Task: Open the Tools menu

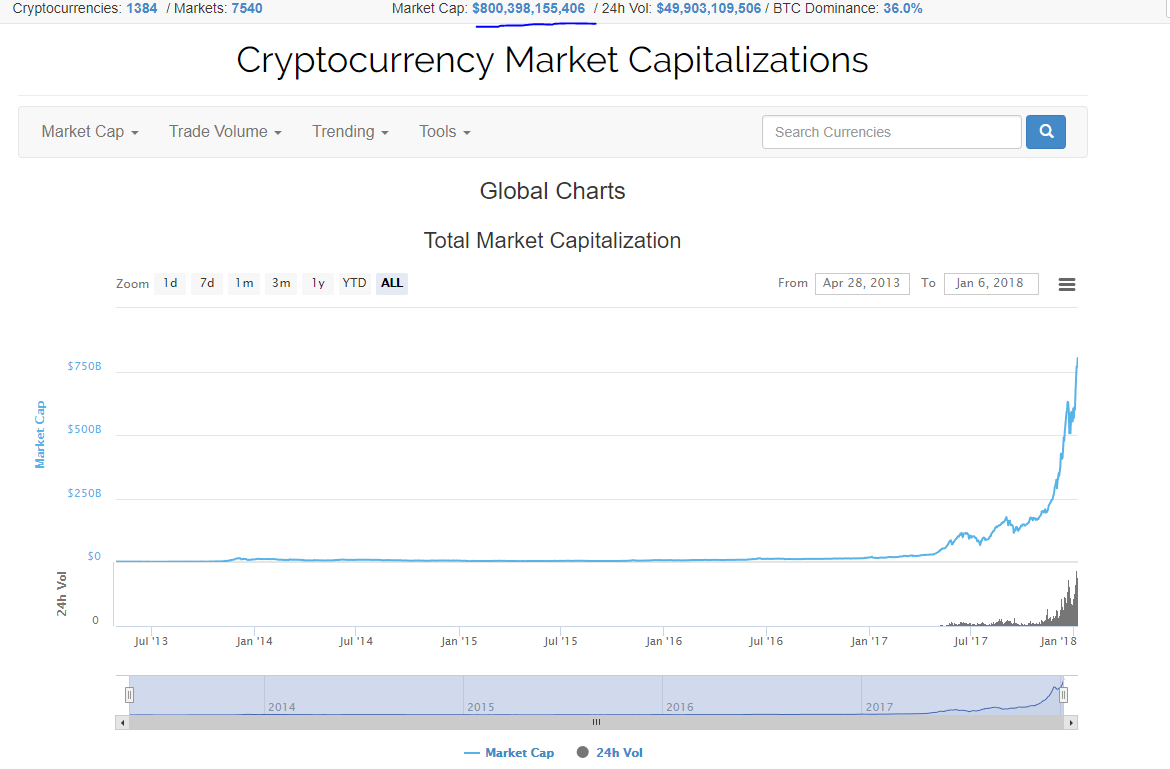Action: click(x=444, y=132)
